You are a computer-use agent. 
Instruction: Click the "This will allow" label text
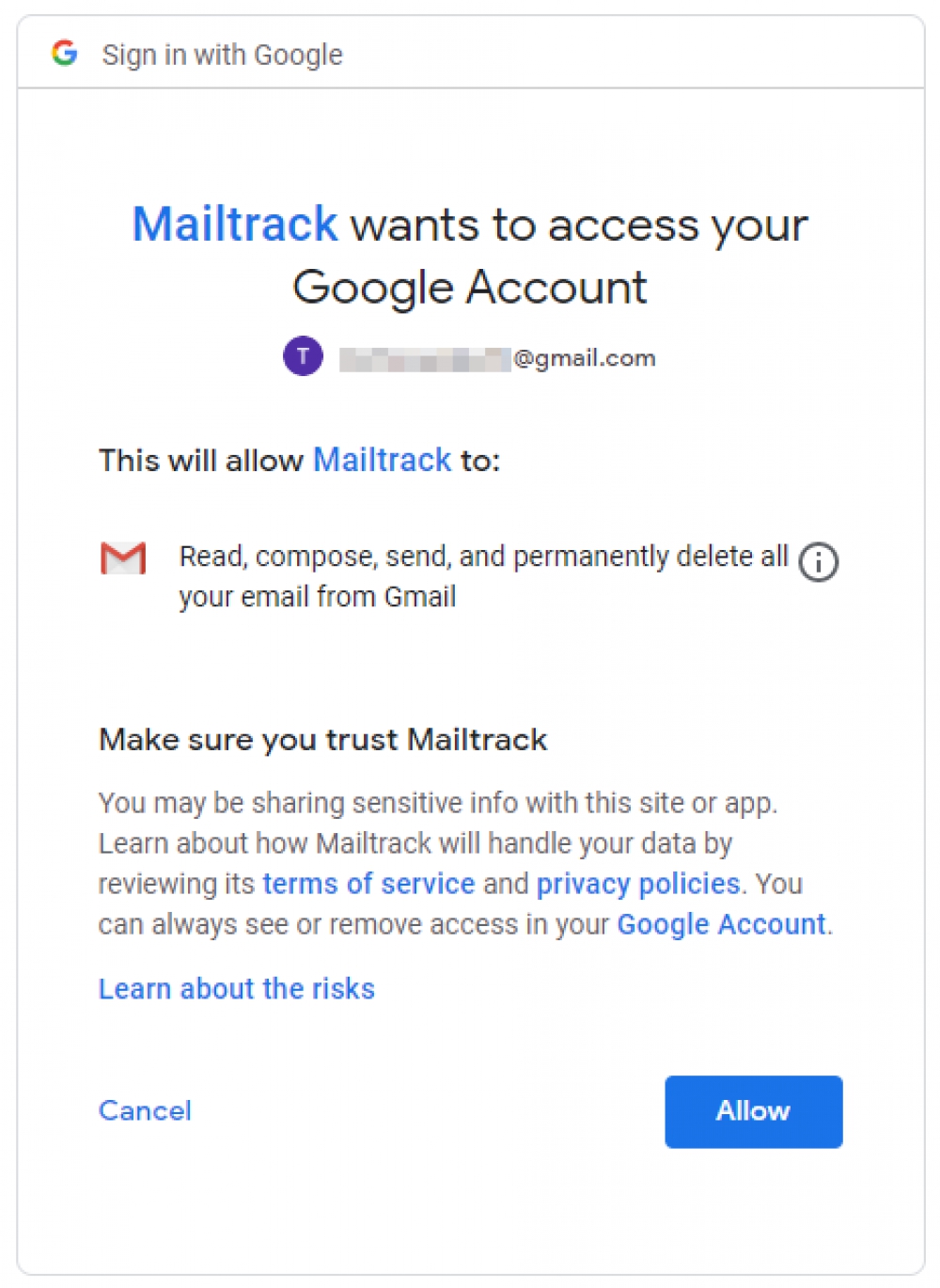tap(201, 461)
